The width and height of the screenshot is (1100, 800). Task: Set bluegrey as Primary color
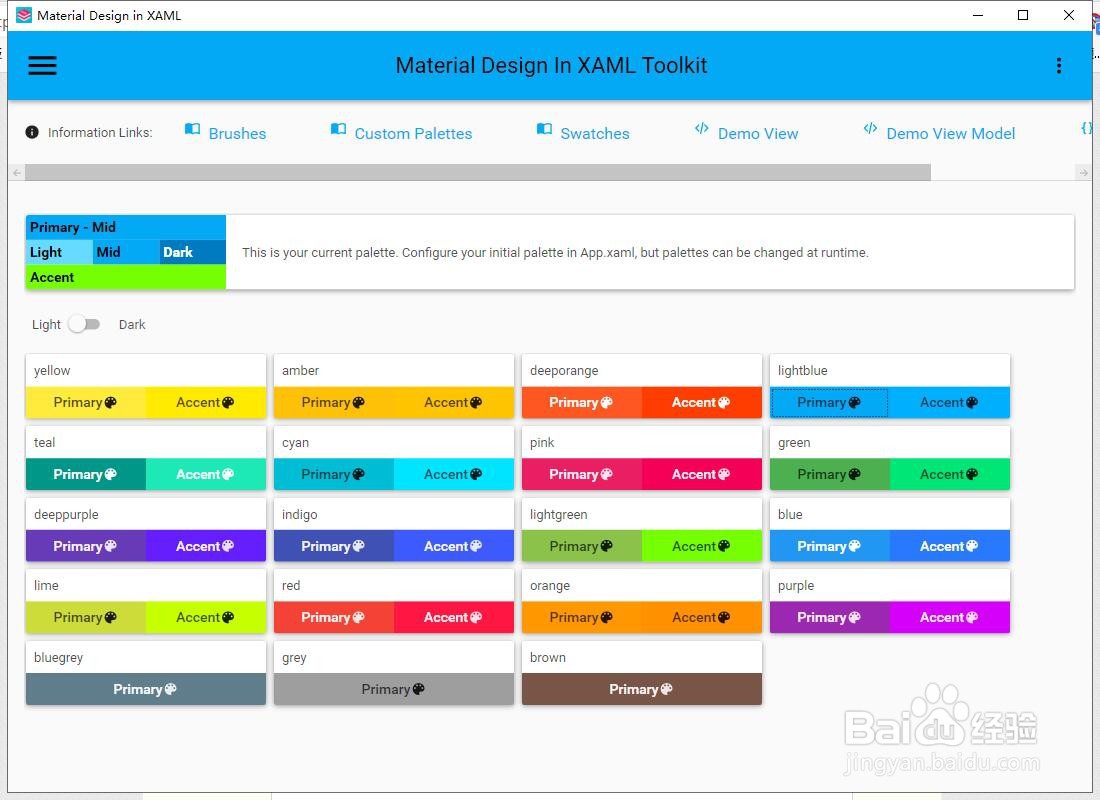(x=146, y=689)
